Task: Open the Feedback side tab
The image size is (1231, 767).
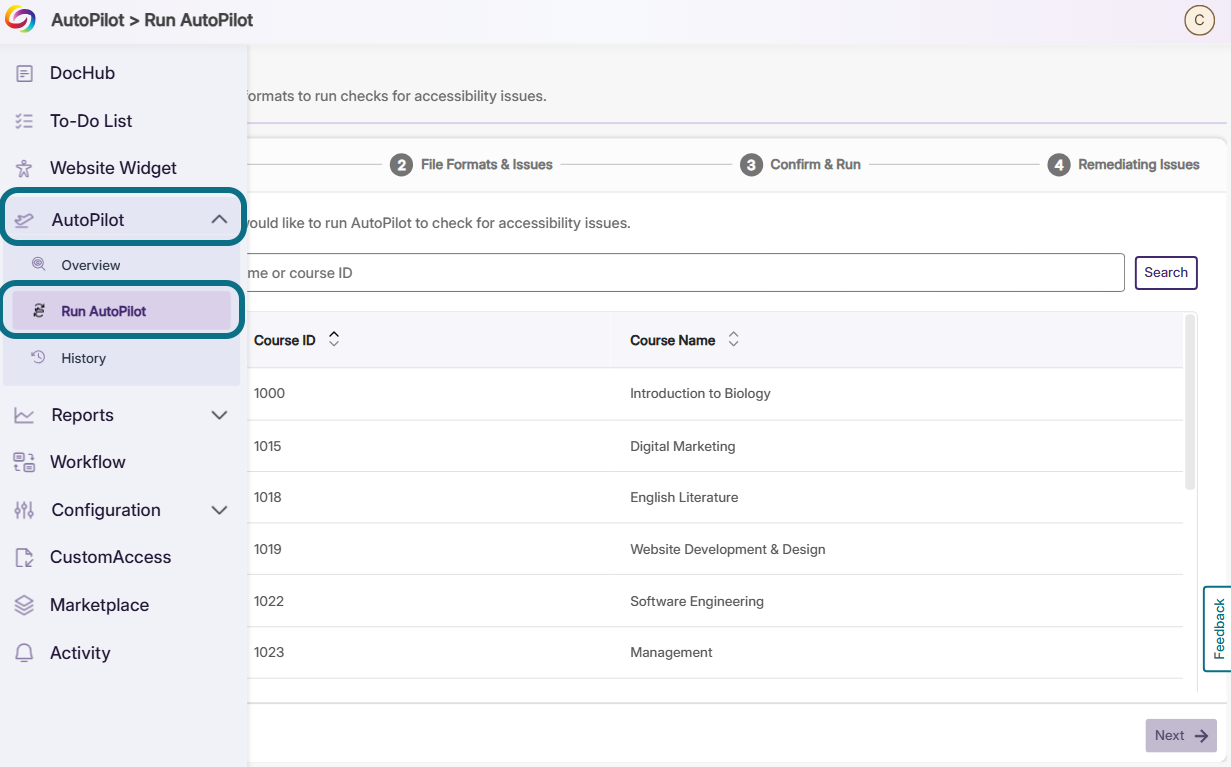Action: tap(1217, 629)
